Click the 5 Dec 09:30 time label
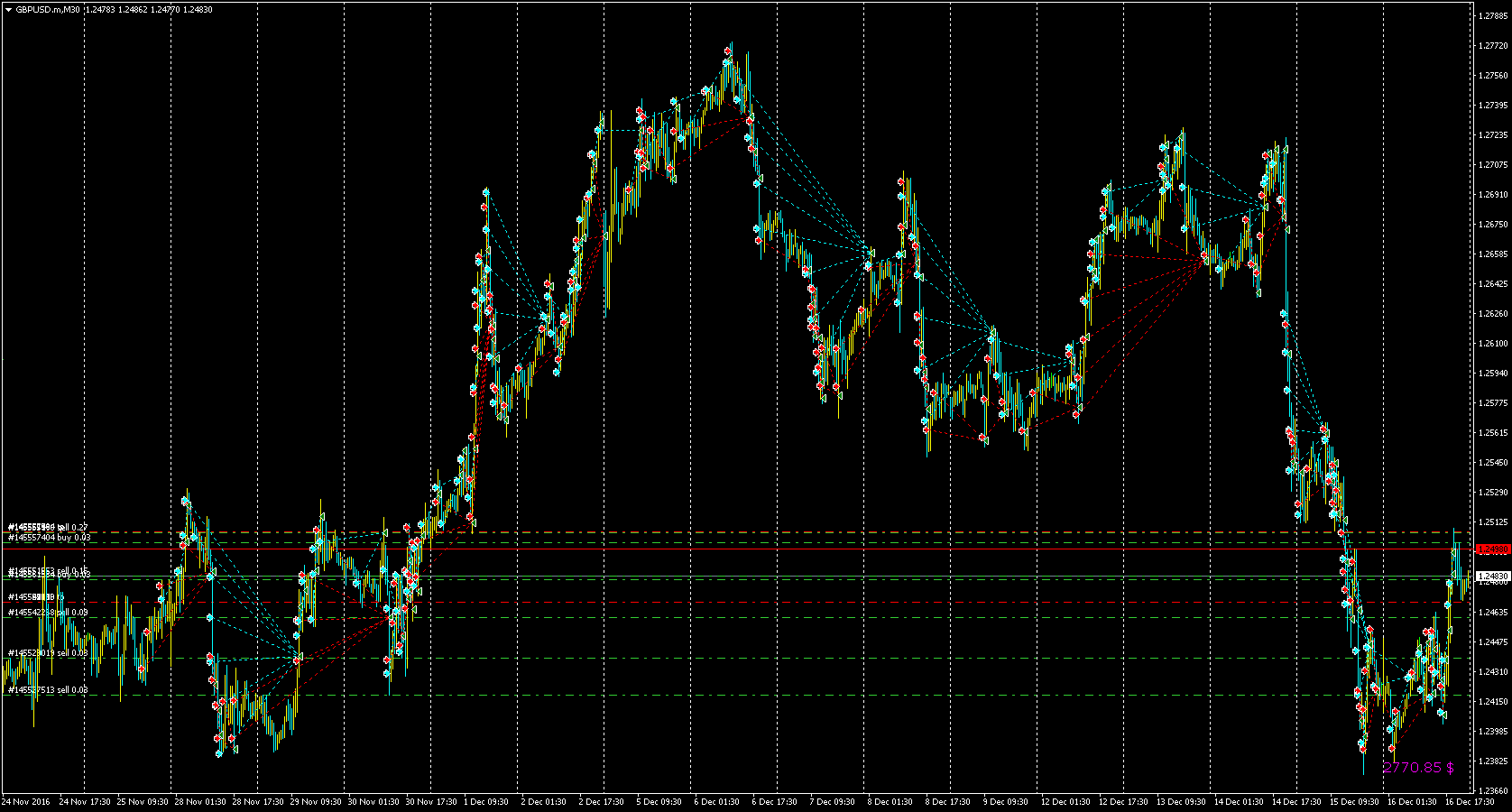The height and width of the screenshot is (812, 1512). (659, 802)
